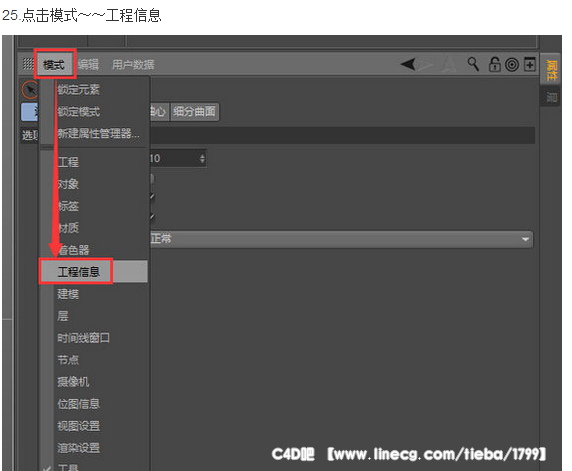Switch to the orange 属性 side tab
Viewport: 572px width, 471px height.
(551, 69)
